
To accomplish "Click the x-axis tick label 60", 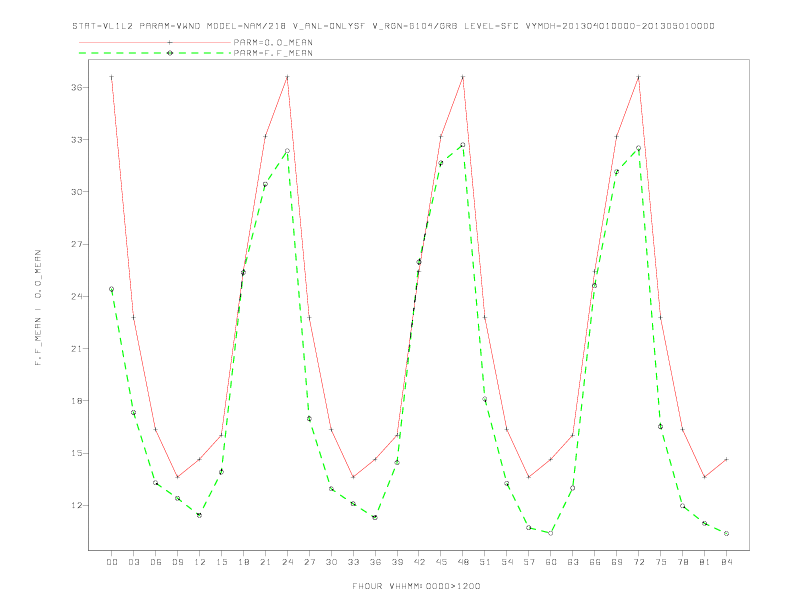I will coord(551,562).
